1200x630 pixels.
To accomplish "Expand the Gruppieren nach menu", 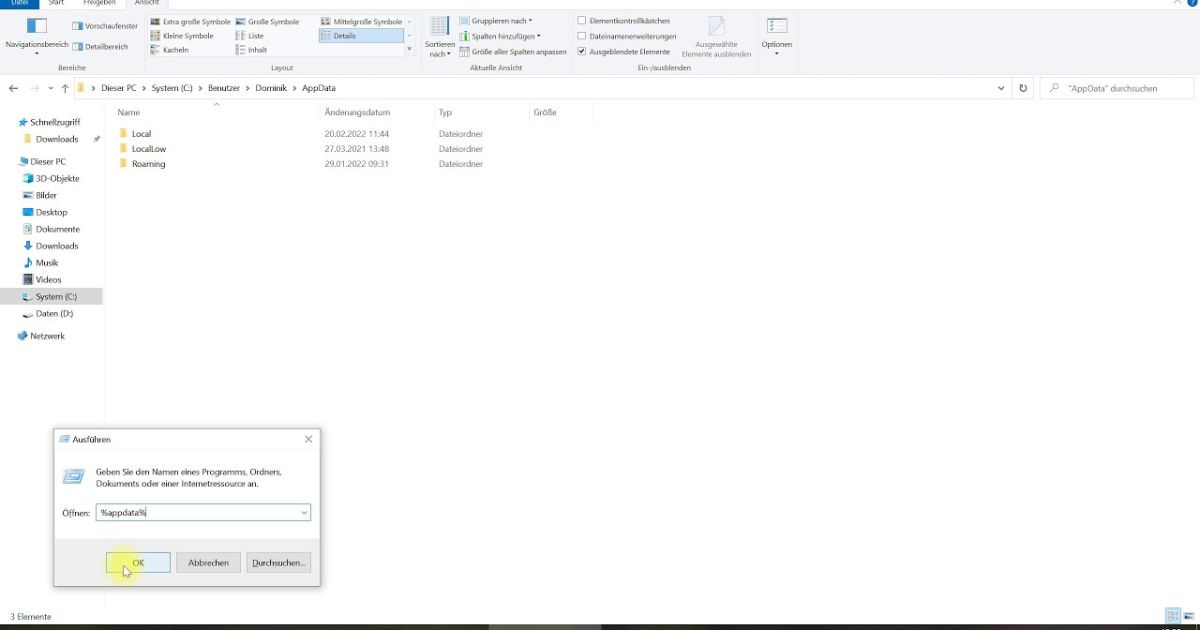I will tap(495, 19).
